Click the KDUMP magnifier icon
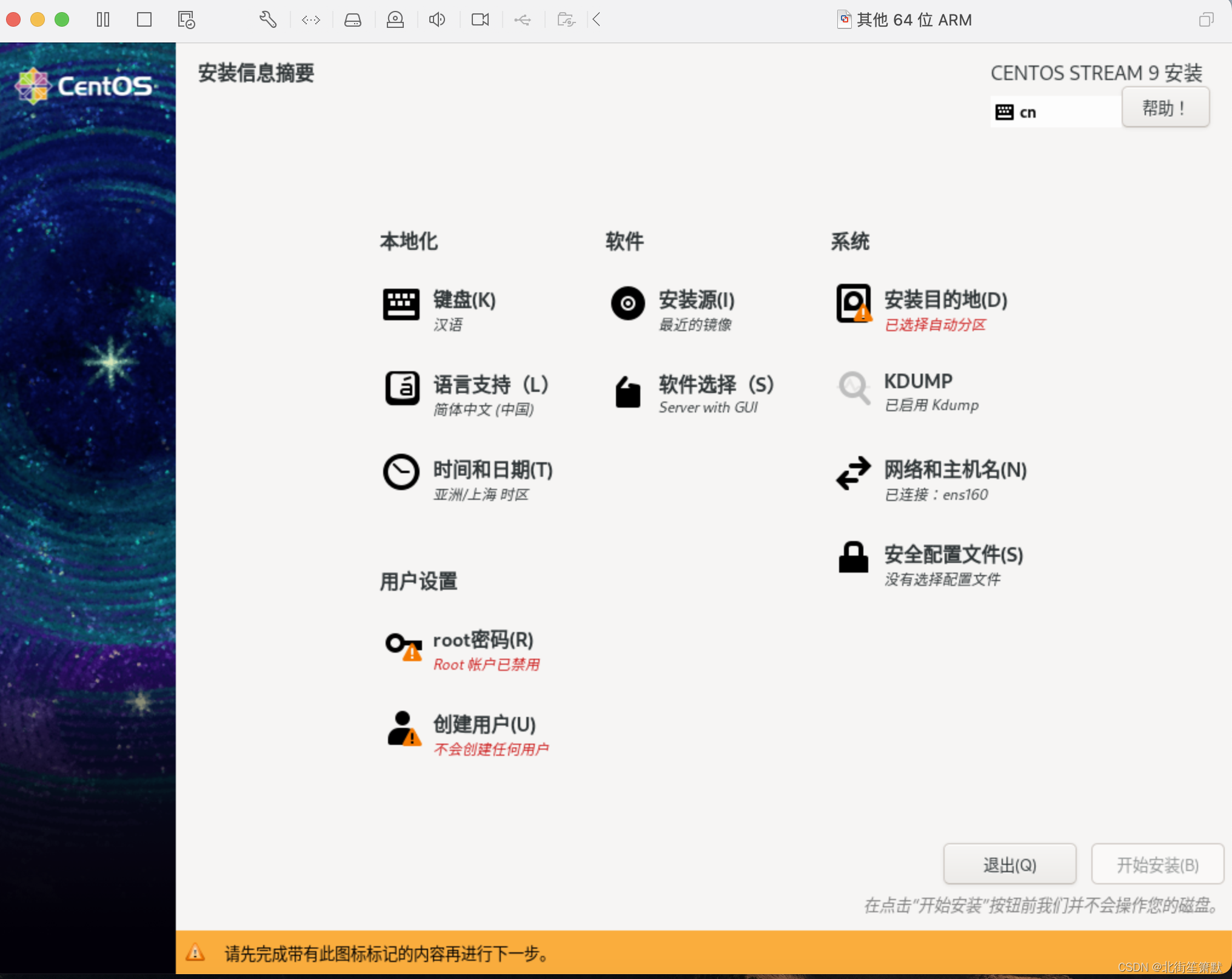Viewport: 1232px width, 979px height. pyautogui.click(x=854, y=387)
